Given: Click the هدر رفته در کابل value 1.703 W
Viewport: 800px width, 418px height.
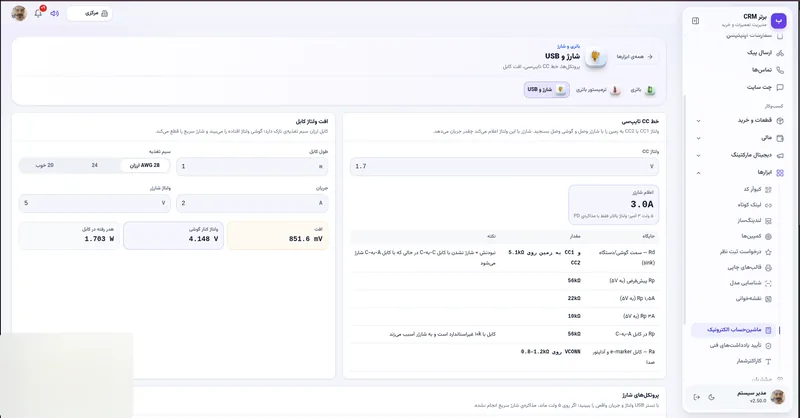Looking at the screenshot, I should (x=69, y=235).
